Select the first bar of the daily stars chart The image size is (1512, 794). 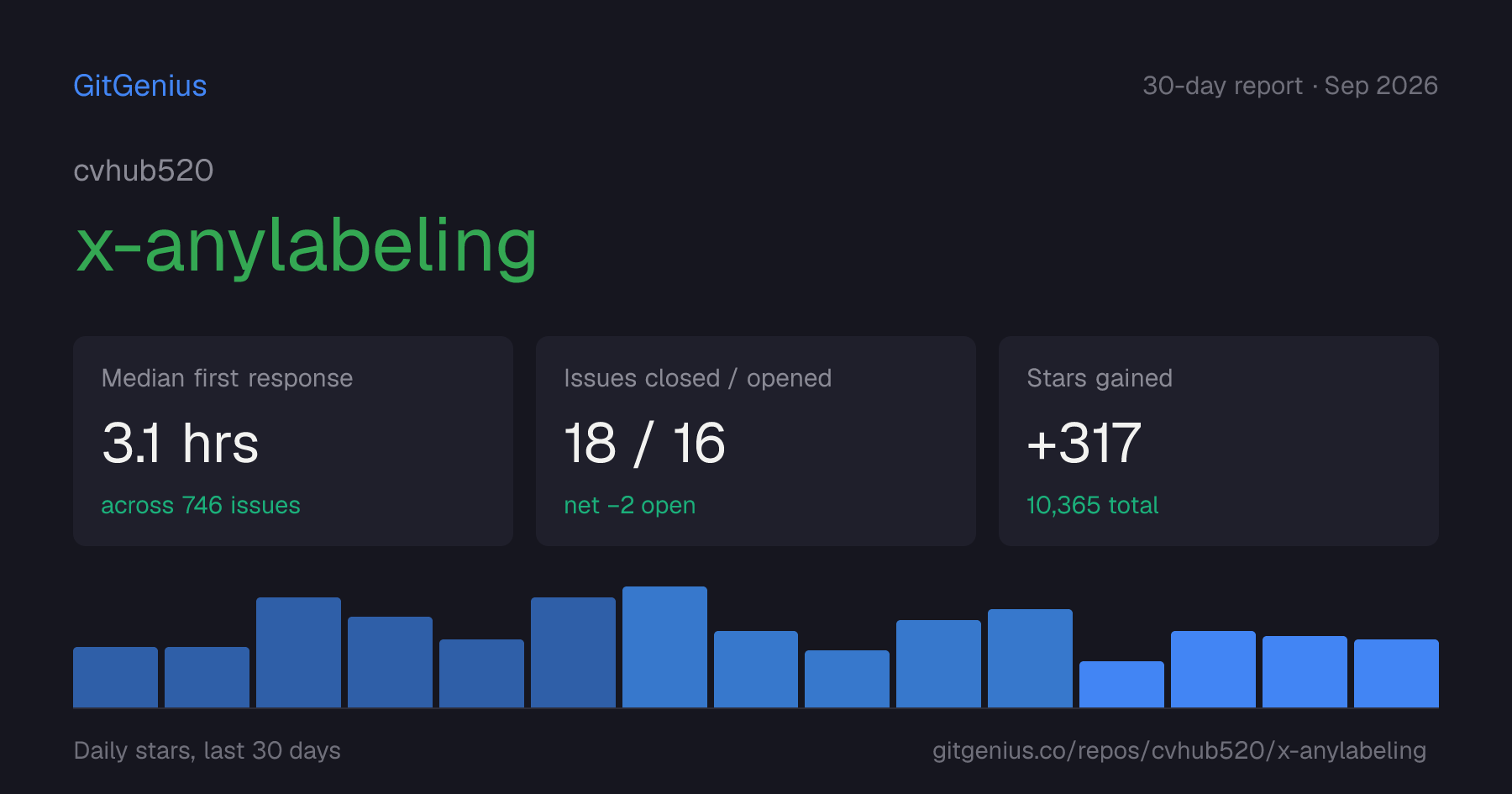click(115, 677)
